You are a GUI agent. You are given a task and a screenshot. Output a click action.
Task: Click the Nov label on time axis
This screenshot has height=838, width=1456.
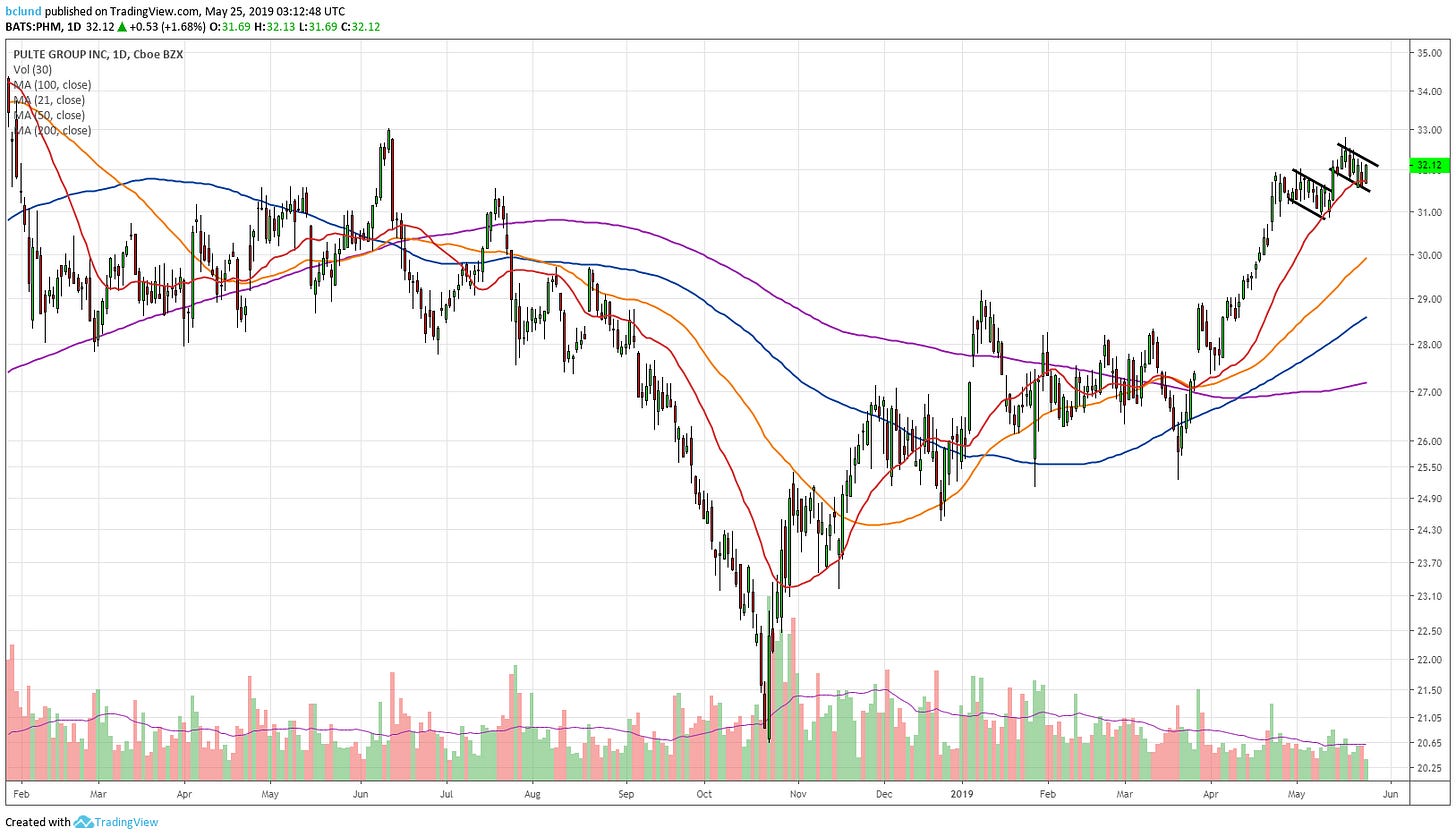click(797, 792)
